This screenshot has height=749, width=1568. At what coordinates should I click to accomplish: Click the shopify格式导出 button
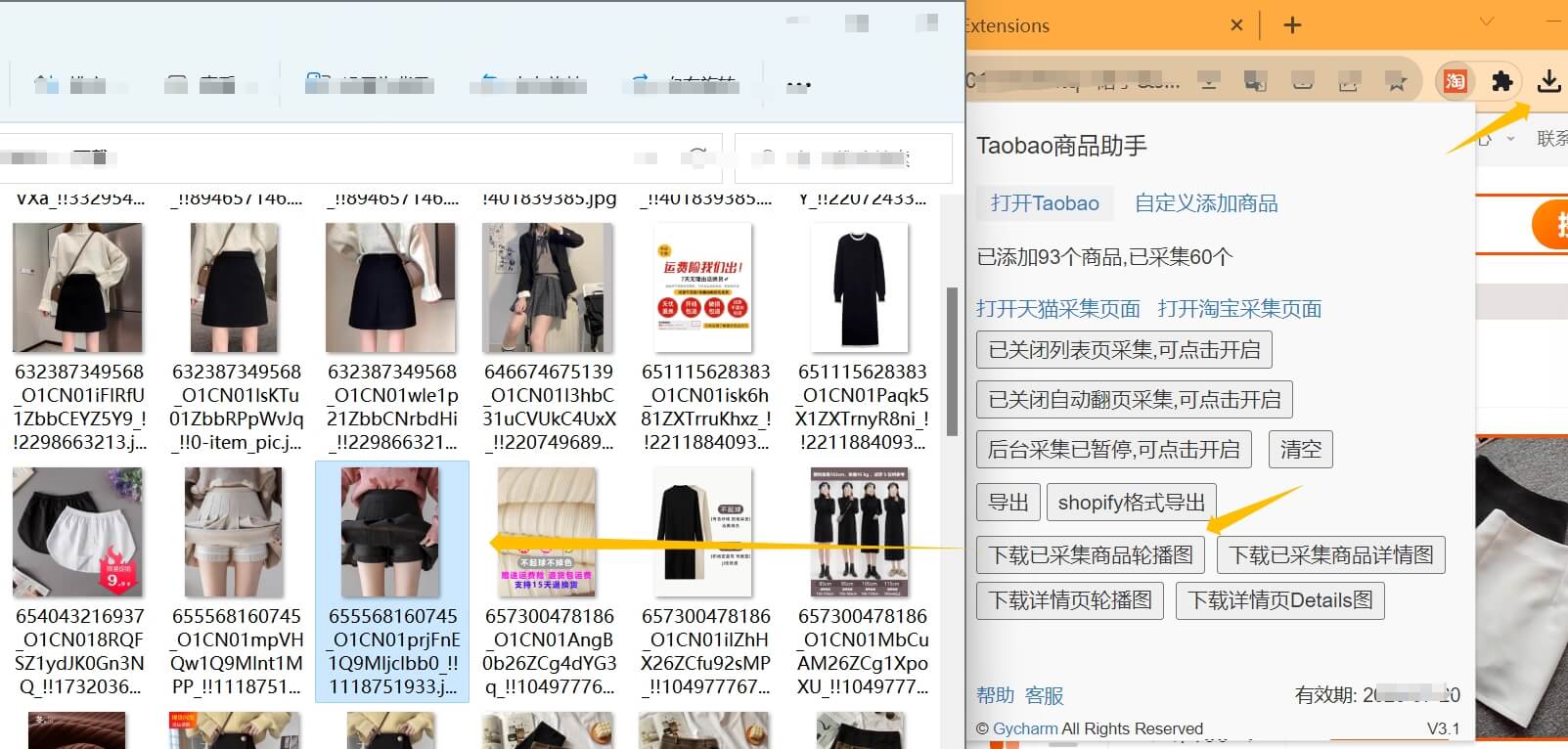1132,503
